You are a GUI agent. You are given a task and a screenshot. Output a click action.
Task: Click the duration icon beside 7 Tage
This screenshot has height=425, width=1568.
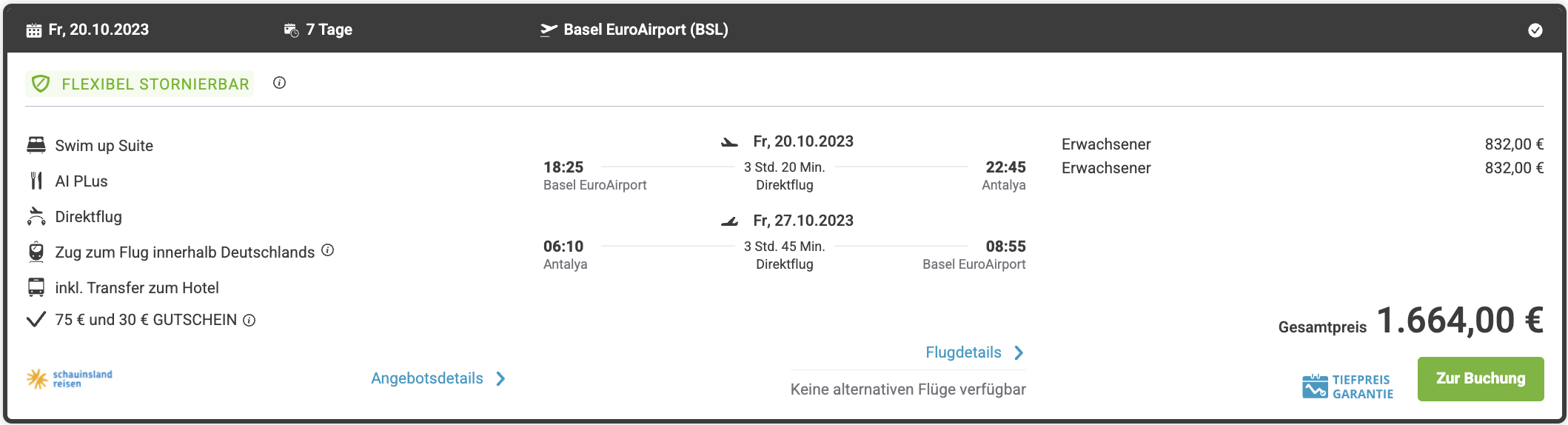[x=291, y=30]
